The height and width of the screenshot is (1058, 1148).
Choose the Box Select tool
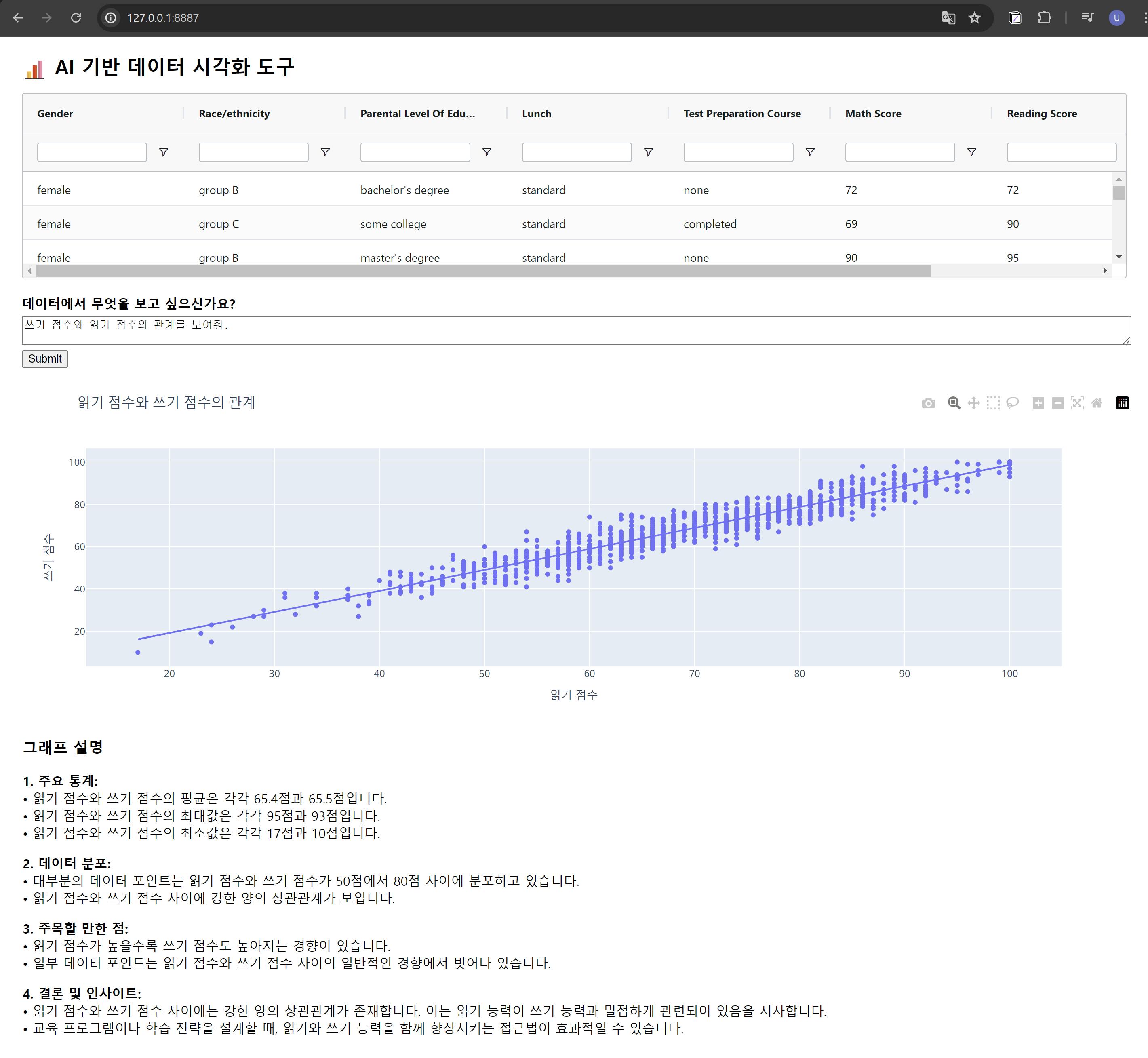(993, 403)
